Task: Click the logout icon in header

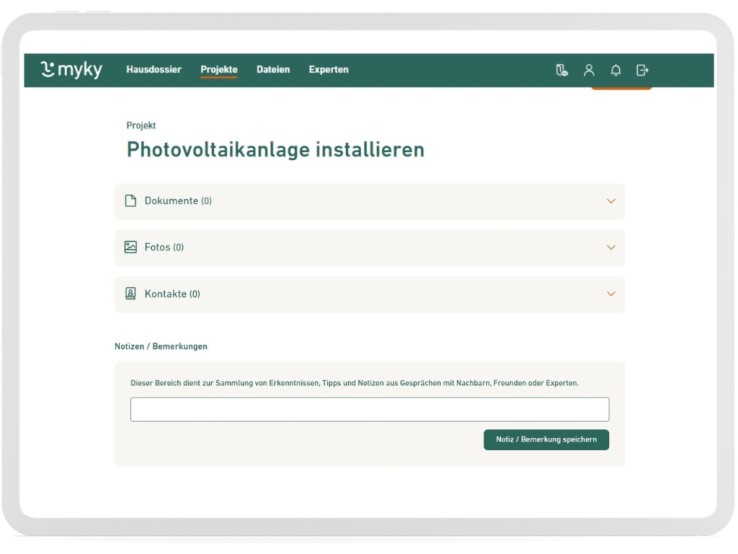Action: (642, 70)
